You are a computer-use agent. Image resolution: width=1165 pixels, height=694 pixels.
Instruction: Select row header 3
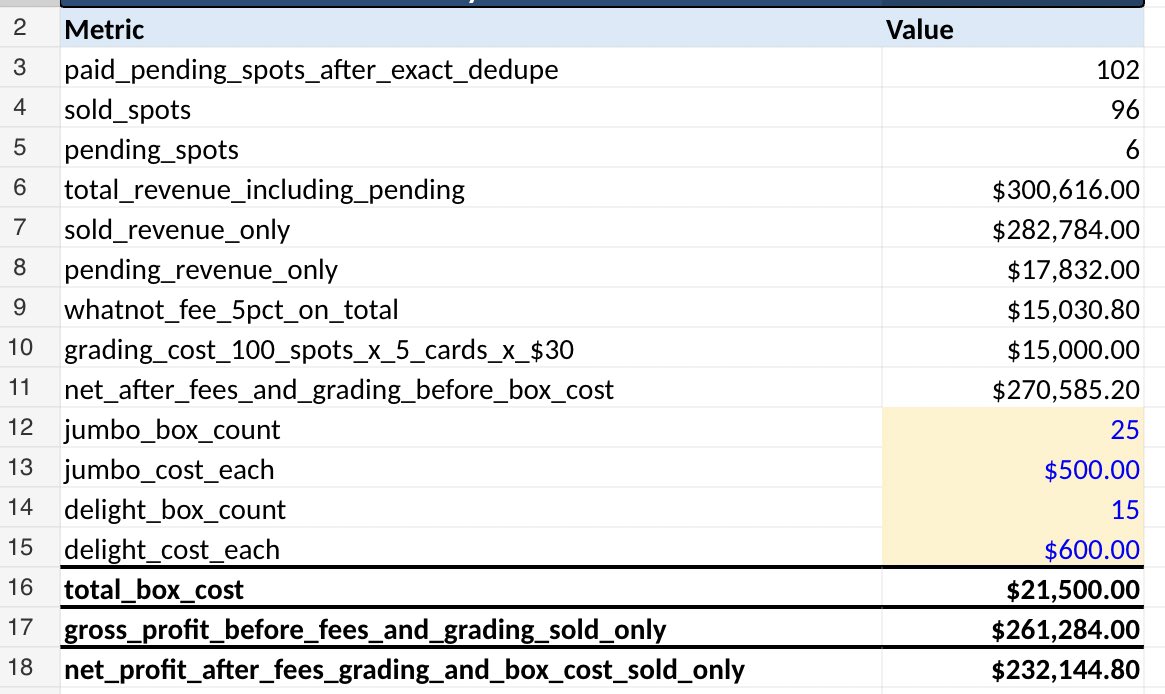(x=30, y=68)
